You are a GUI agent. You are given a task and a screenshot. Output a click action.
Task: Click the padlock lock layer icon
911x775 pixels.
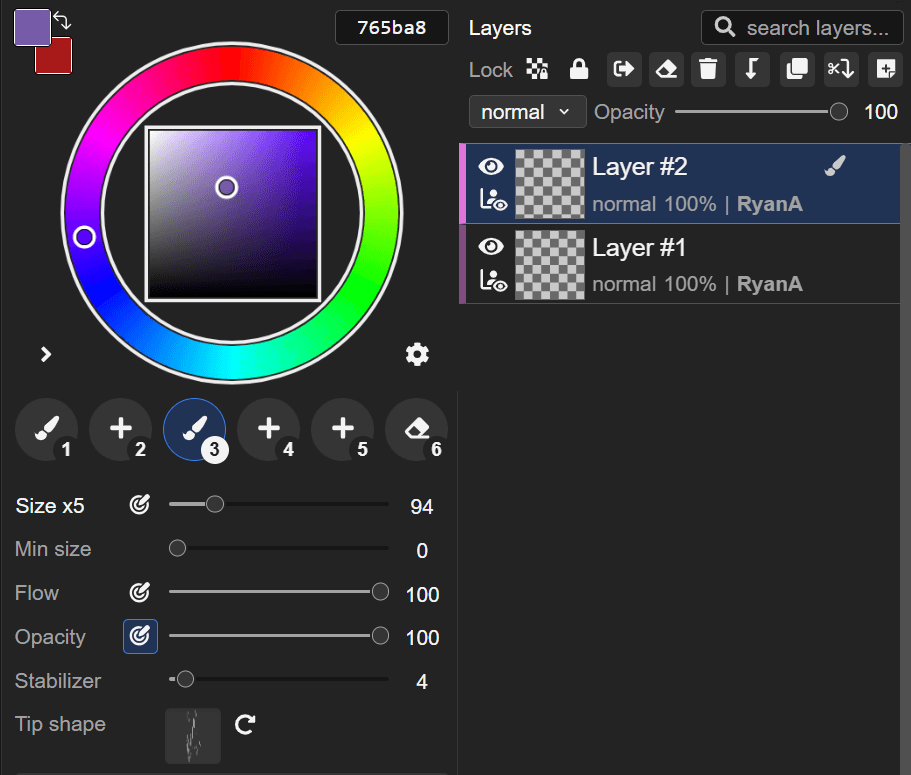coord(578,69)
